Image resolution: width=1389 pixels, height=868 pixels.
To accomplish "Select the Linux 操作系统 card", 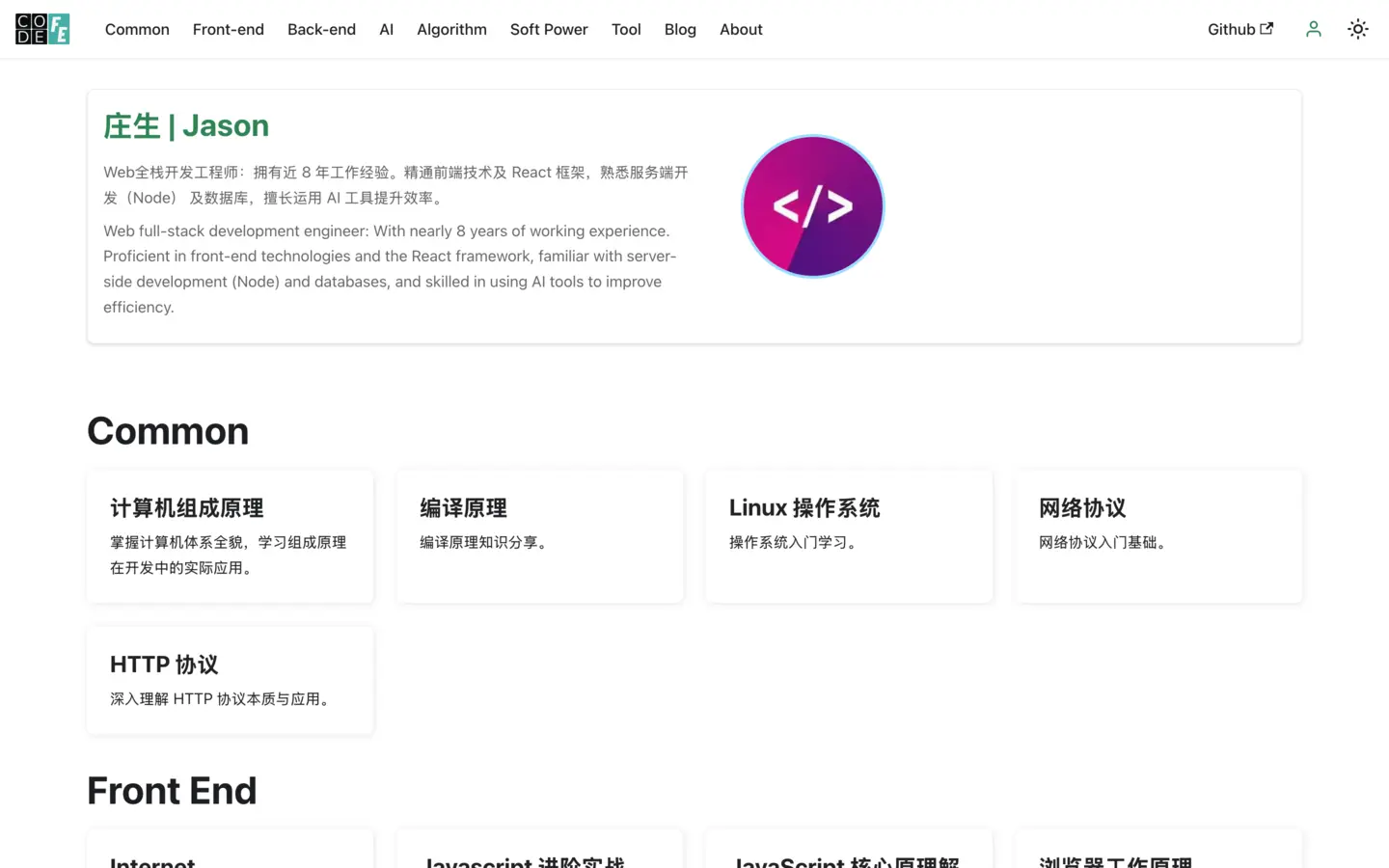I will point(849,536).
